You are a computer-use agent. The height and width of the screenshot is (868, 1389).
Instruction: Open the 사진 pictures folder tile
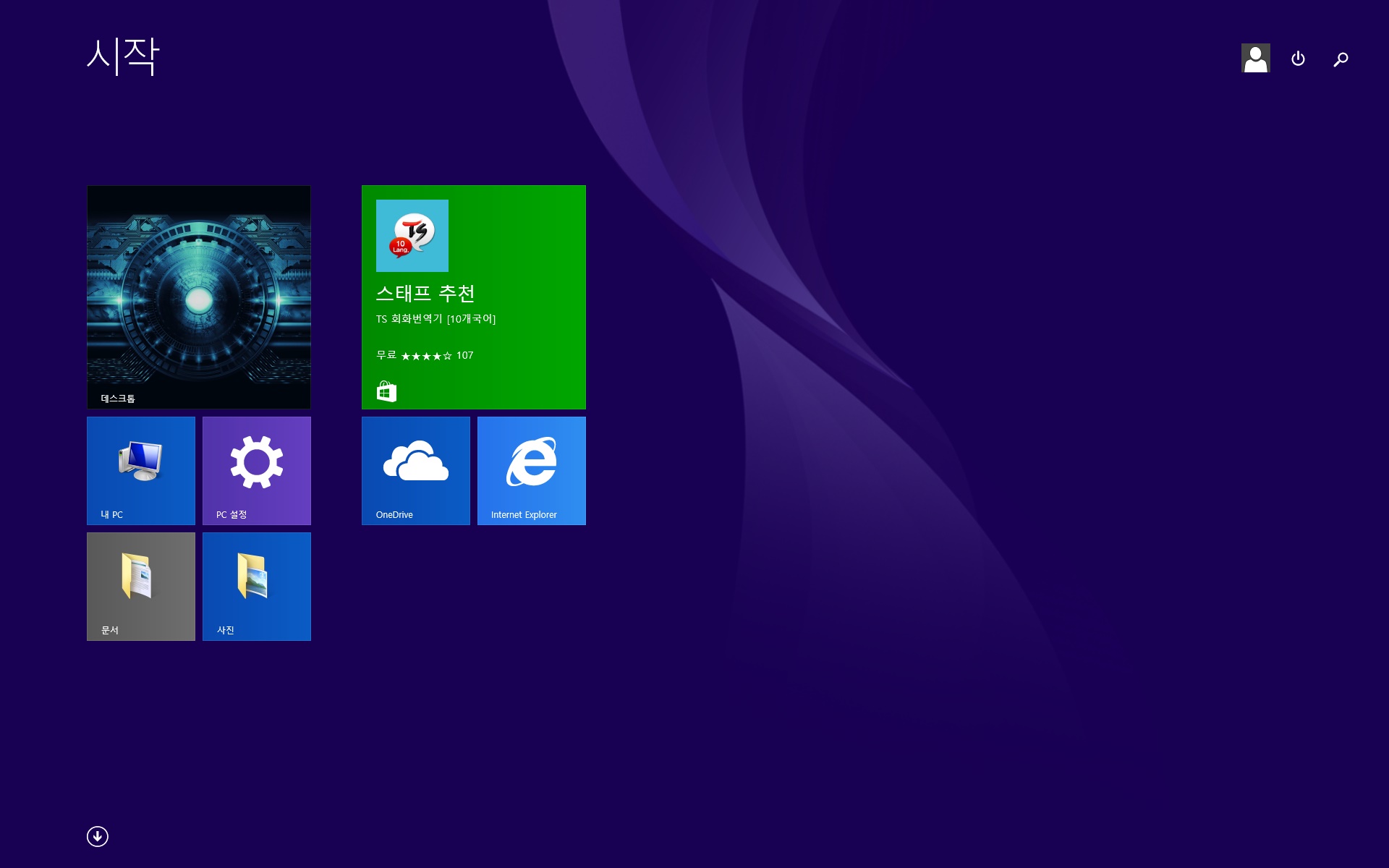click(x=257, y=587)
